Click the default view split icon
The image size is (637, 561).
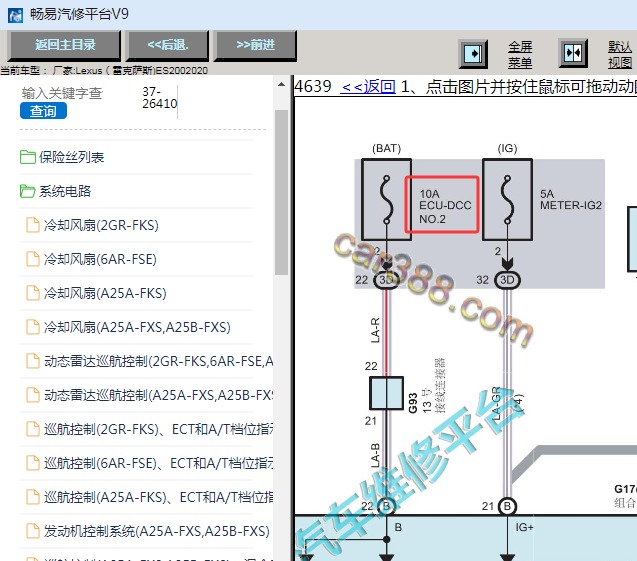573,53
